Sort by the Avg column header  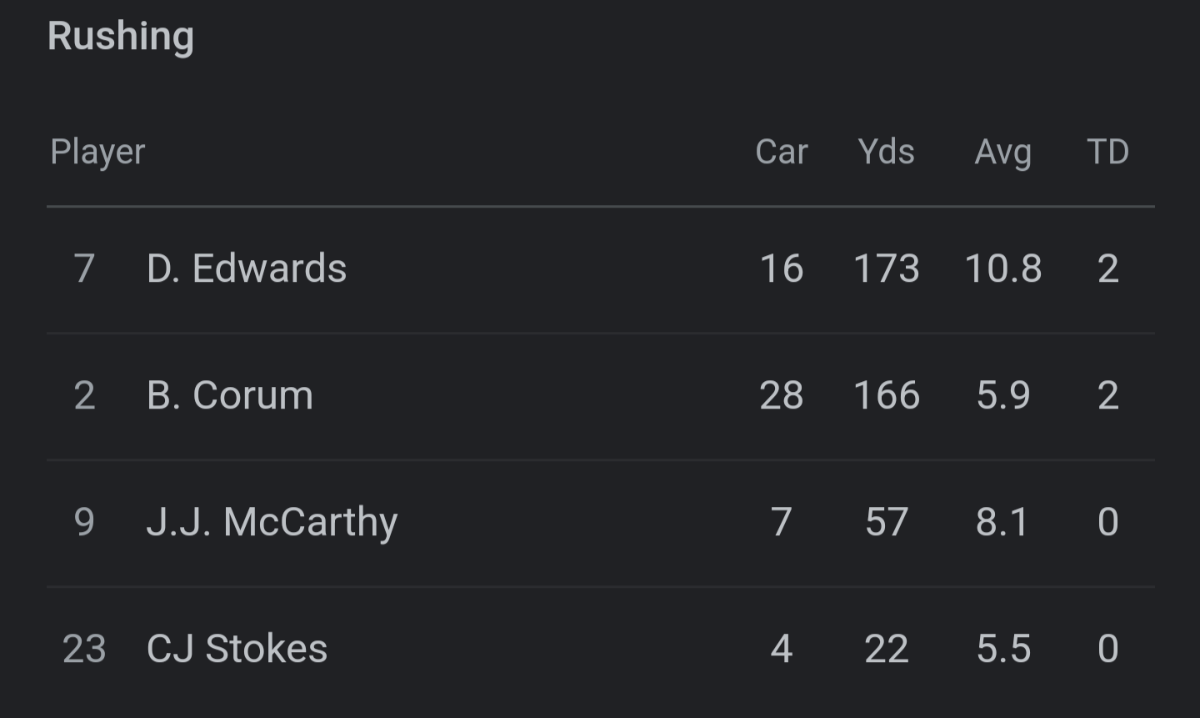1002,152
